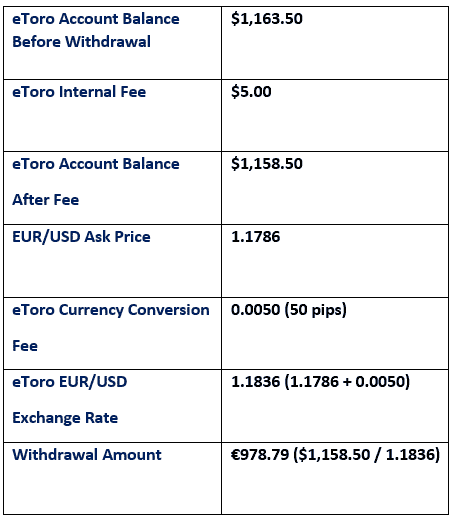Image resolution: width=455 pixels, height=519 pixels.
Task: Click the 'eToro Currency Conversion Fee' label
Action: pyautogui.click(x=111, y=328)
